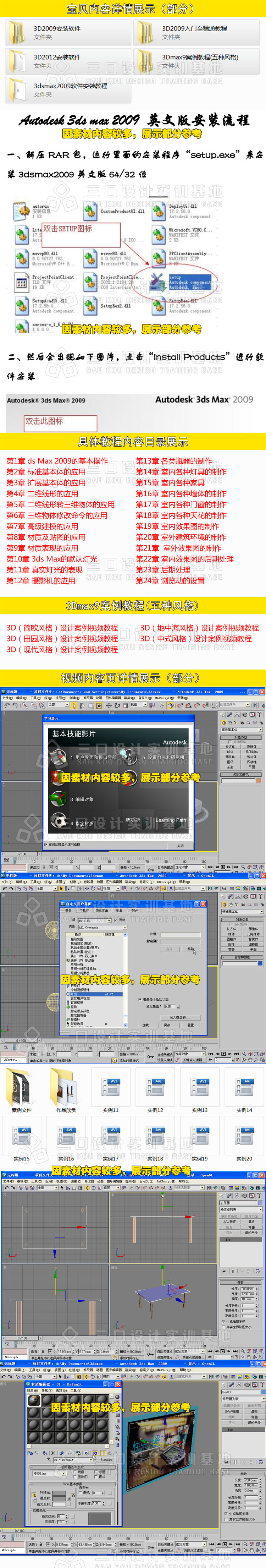The width and height of the screenshot is (266, 1568).
Task: Click the autorun file icon
Action: tap(21, 212)
